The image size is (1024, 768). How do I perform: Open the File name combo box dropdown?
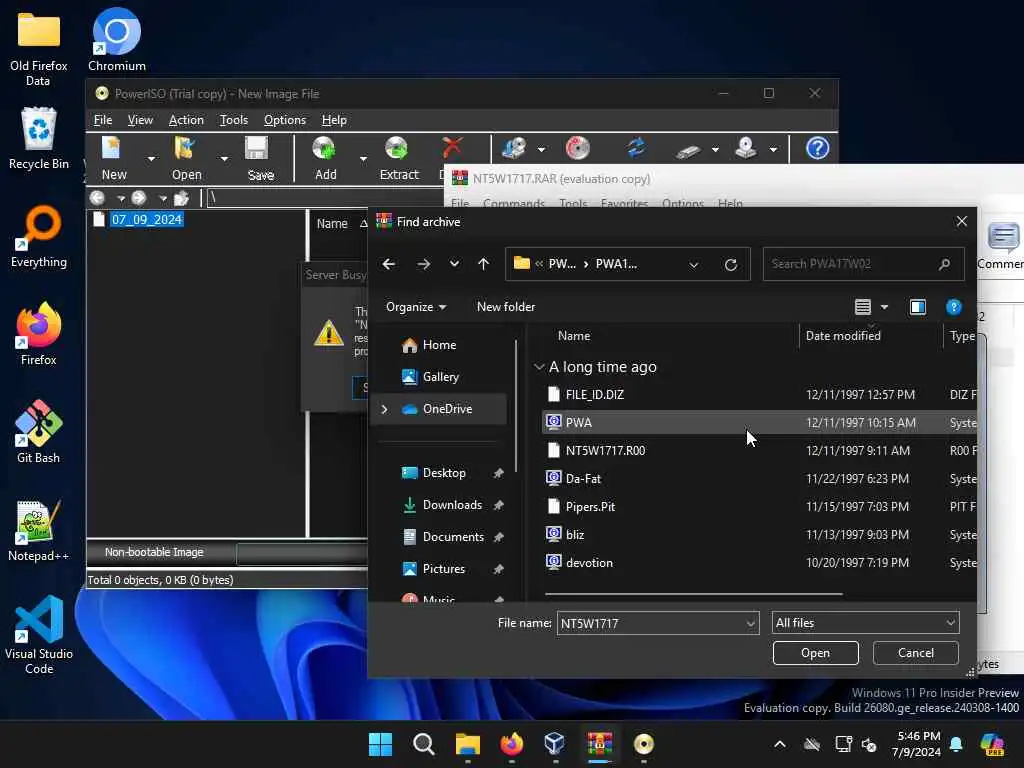[750, 624]
